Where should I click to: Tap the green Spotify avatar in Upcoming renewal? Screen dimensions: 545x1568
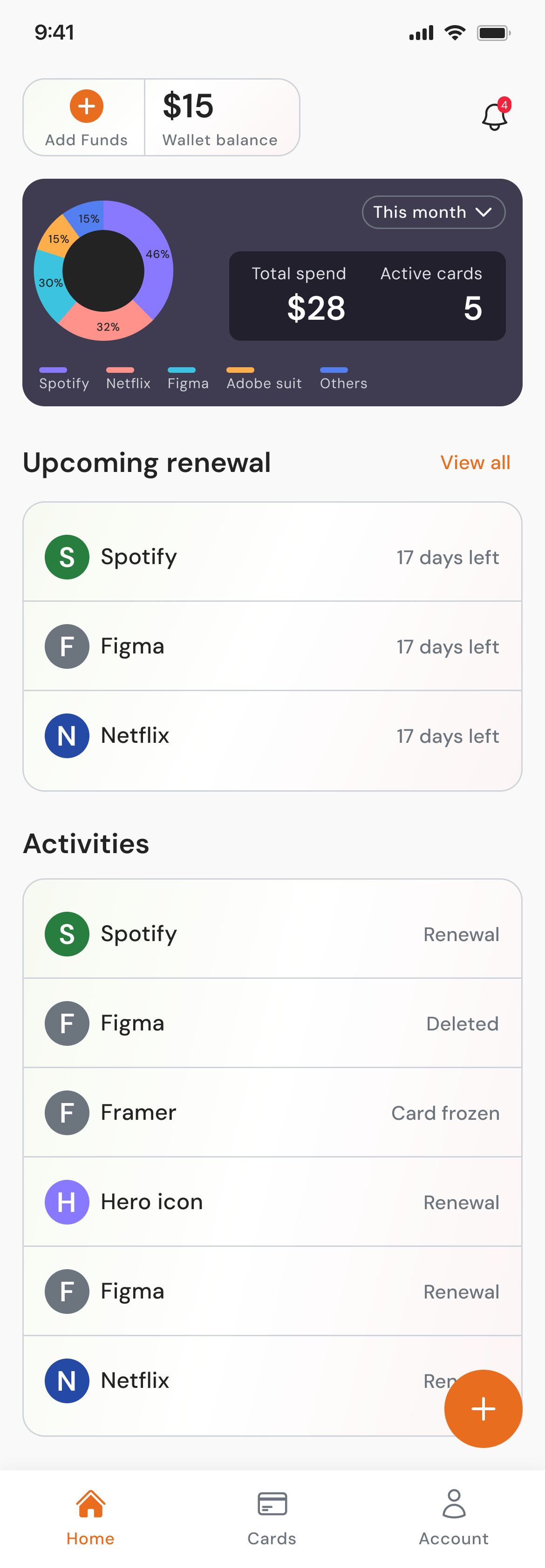coord(67,556)
